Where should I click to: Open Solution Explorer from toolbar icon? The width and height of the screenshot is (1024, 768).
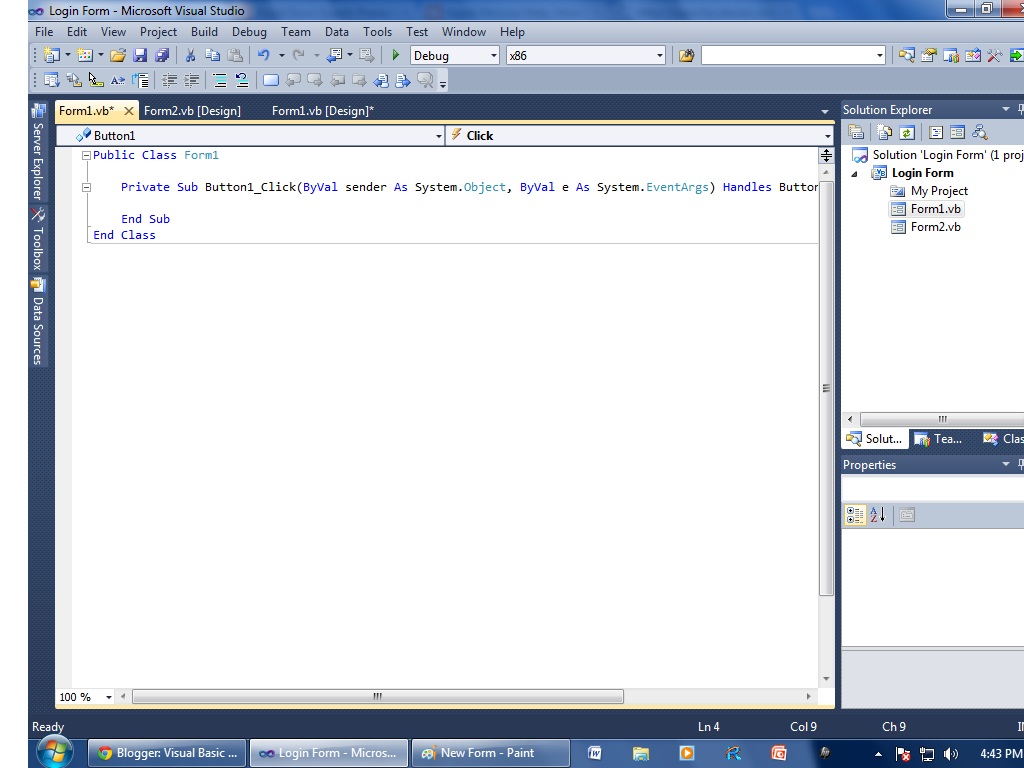tap(906, 56)
